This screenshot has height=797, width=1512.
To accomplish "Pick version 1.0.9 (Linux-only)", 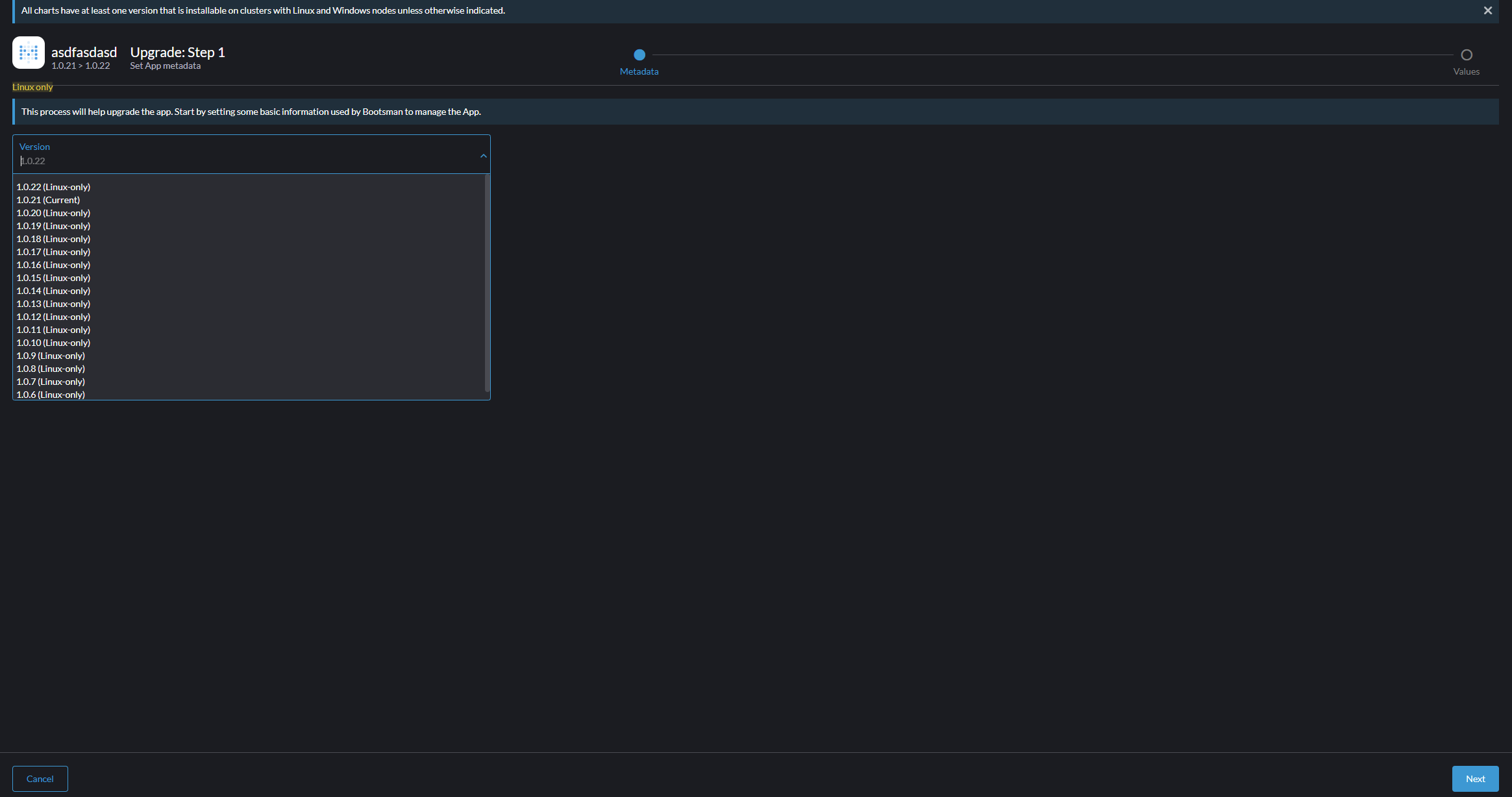I will click(x=51, y=356).
